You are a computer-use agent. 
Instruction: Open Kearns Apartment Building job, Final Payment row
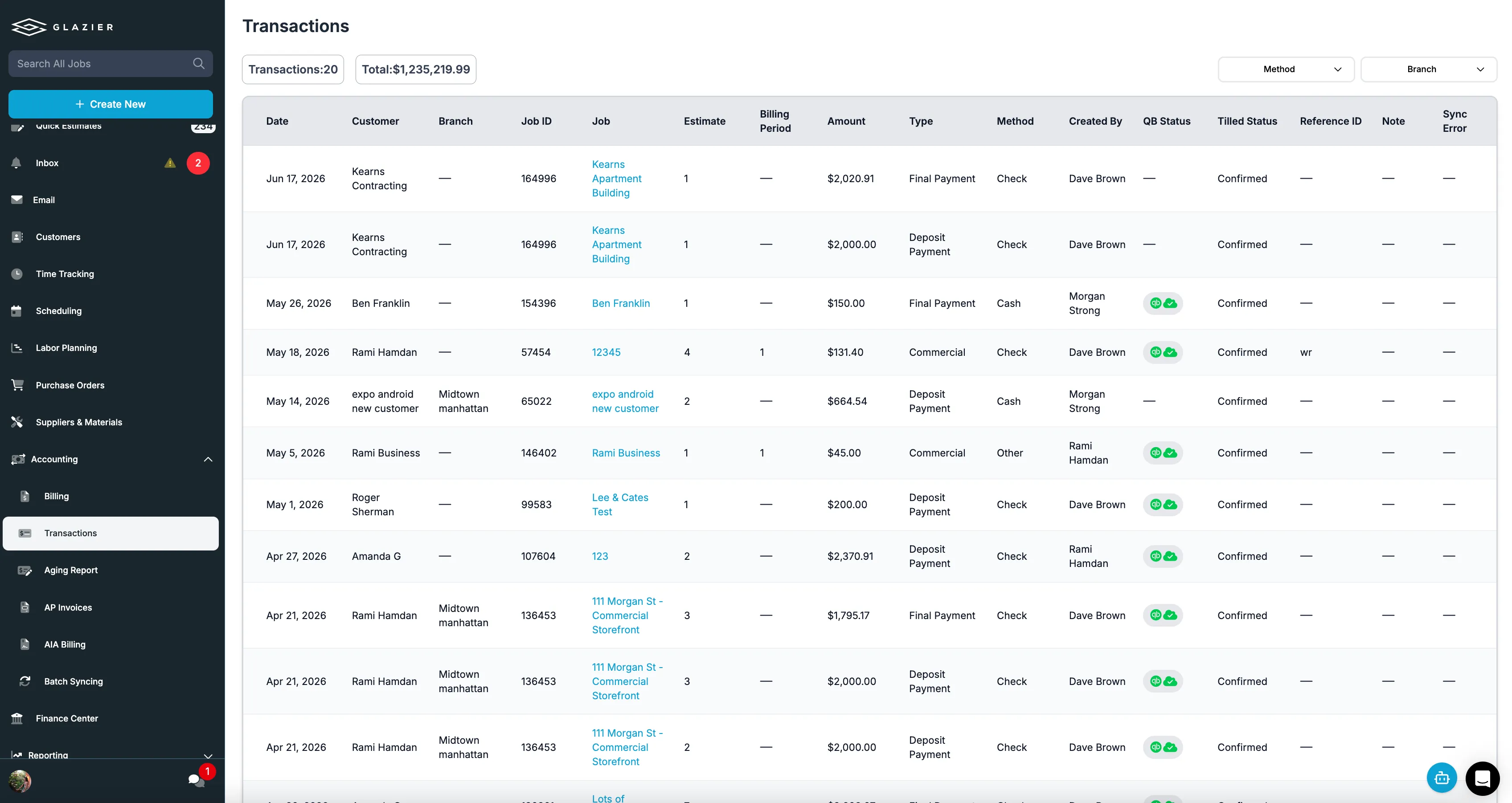click(616, 178)
